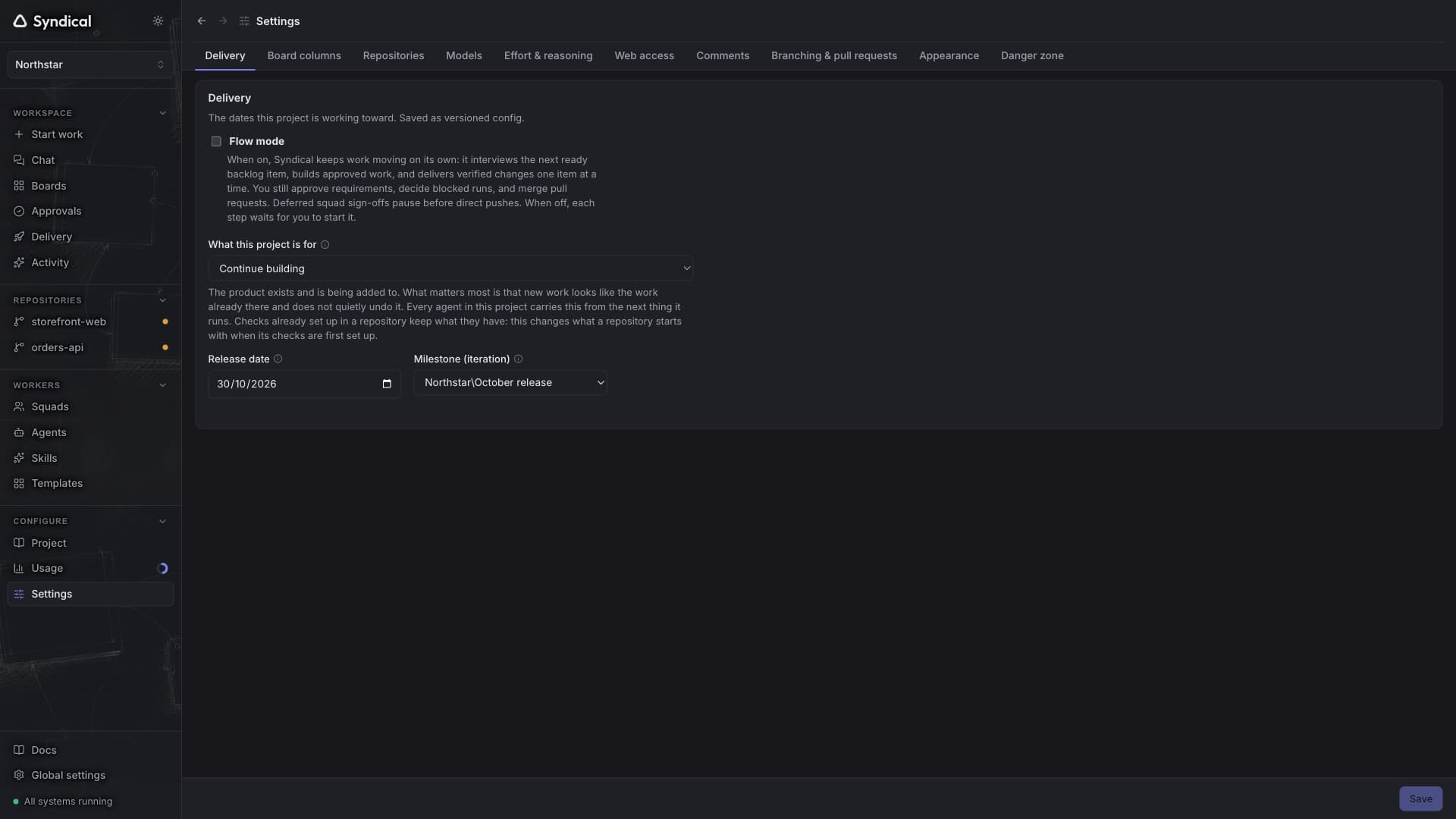This screenshot has height=819, width=1456.
Task: Enable the Flow mode checkbox
Action: click(x=216, y=141)
